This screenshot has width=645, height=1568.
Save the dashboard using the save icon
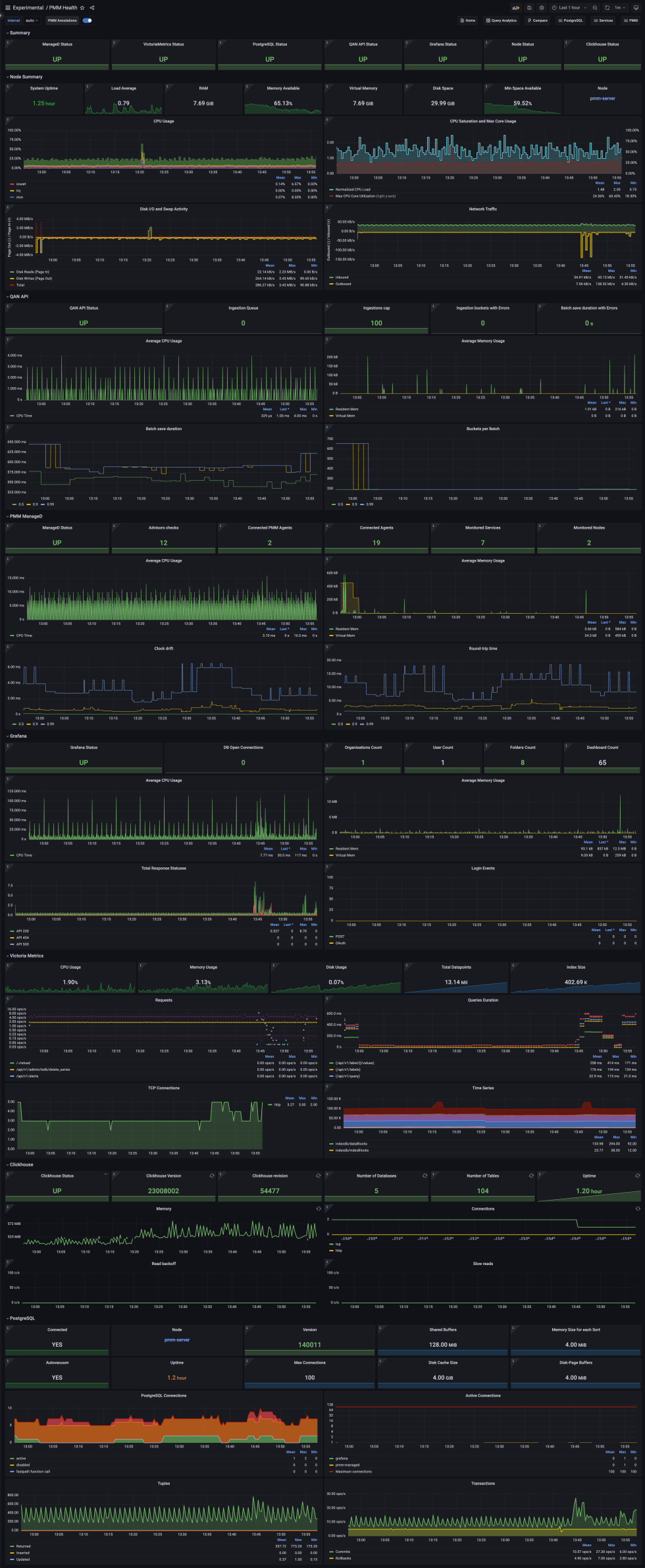[529, 8]
